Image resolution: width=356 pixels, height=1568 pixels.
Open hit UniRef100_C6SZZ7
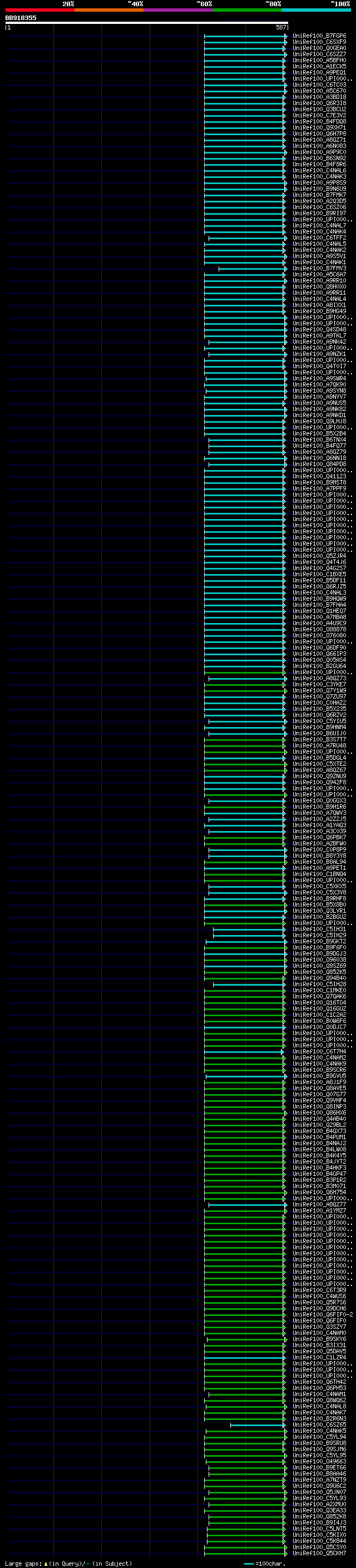(319, 54)
